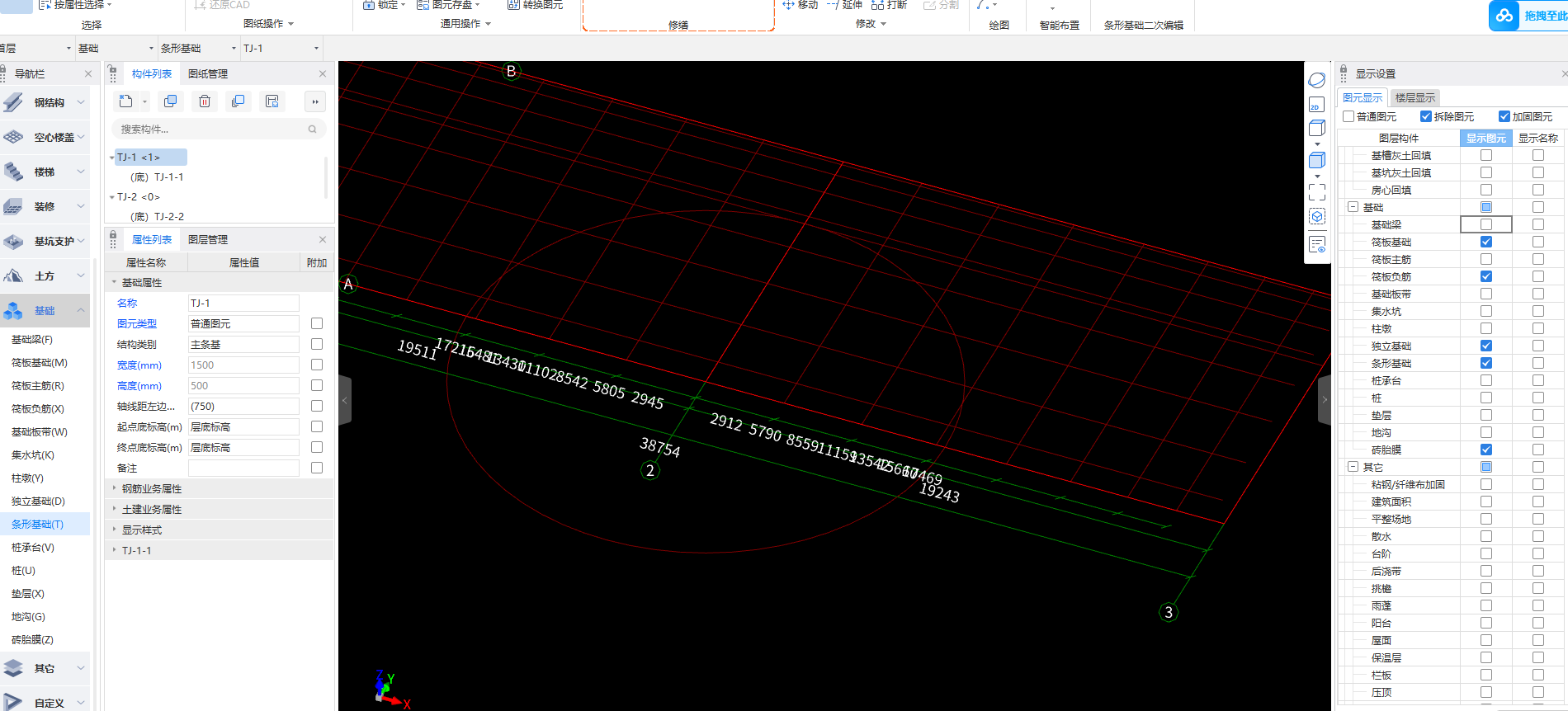1568x711 pixels.
Task: Toggle display element checkbox for 独立基础
Action: coord(1486,346)
